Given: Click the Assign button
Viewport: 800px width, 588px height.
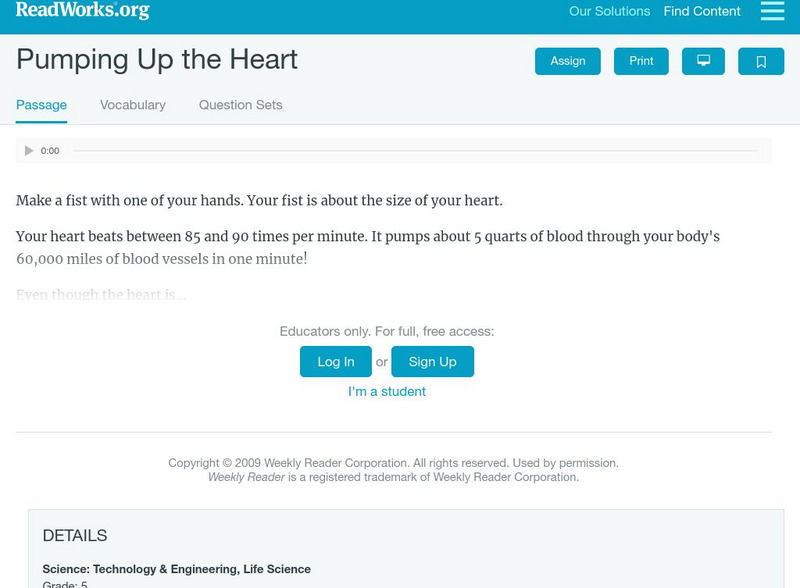Looking at the screenshot, I should 567,61.
